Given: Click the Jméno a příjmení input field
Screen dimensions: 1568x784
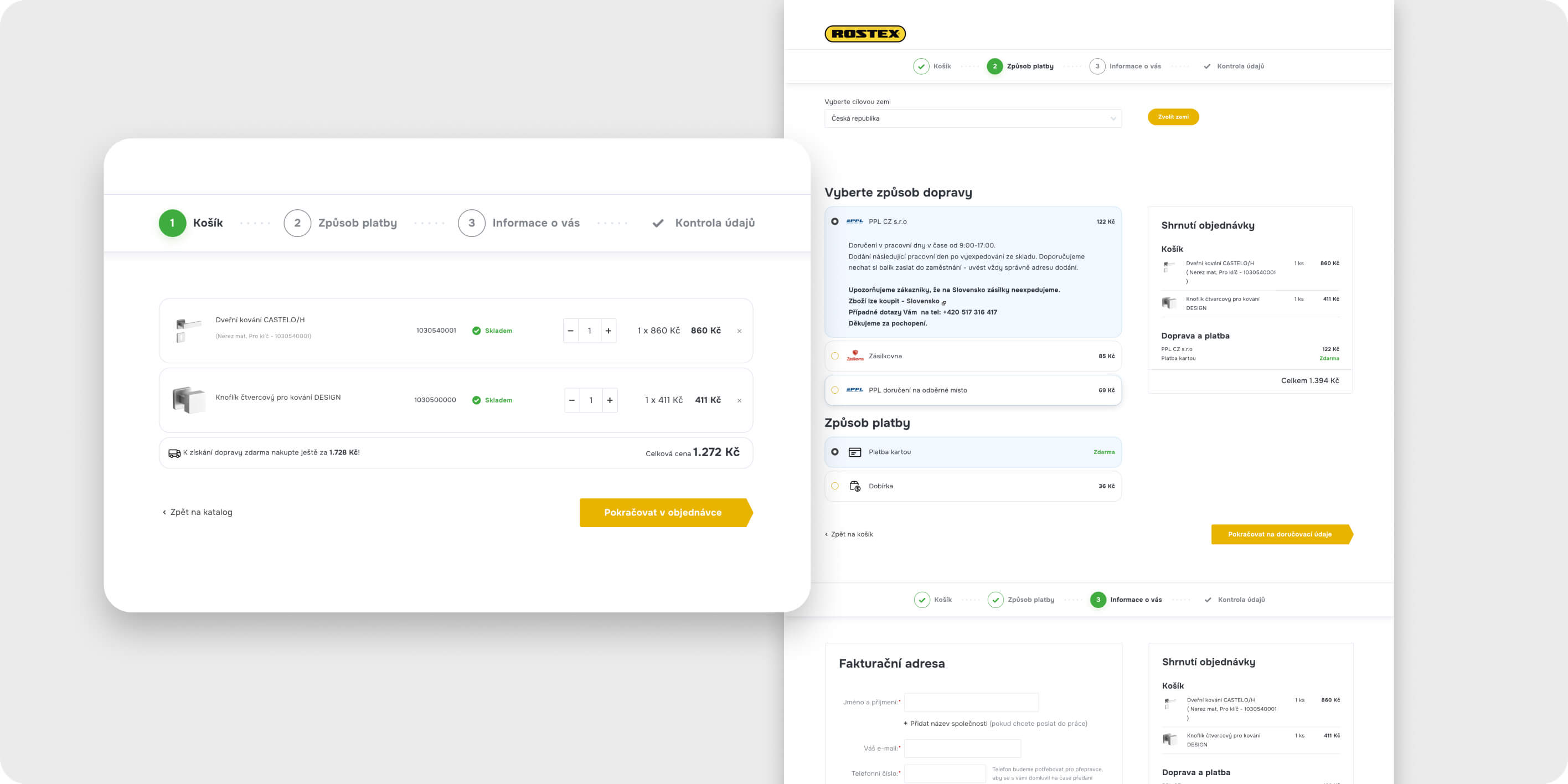Looking at the screenshot, I should tap(971, 703).
